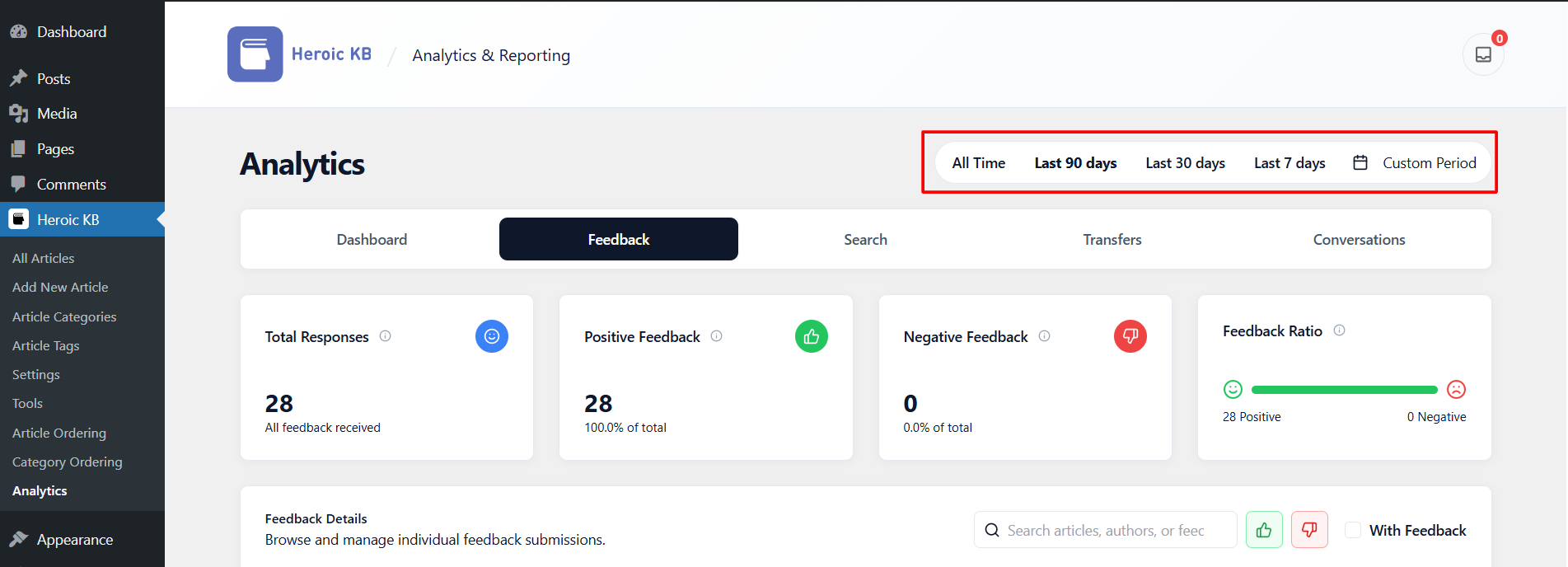Click the Appearance brush icon
The height and width of the screenshot is (567, 1568).
click(x=18, y=539)
